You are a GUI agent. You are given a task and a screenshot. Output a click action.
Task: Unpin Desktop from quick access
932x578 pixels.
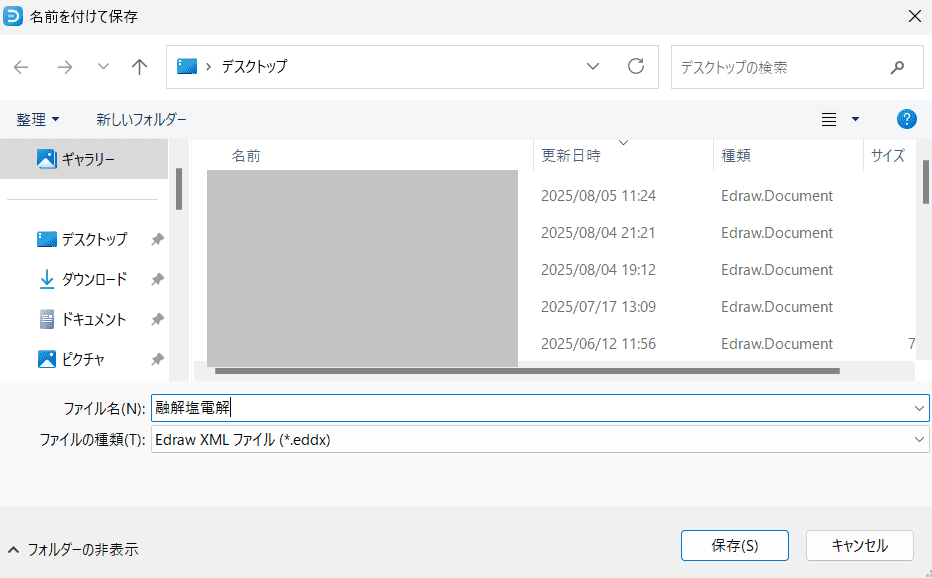[157, 240]
